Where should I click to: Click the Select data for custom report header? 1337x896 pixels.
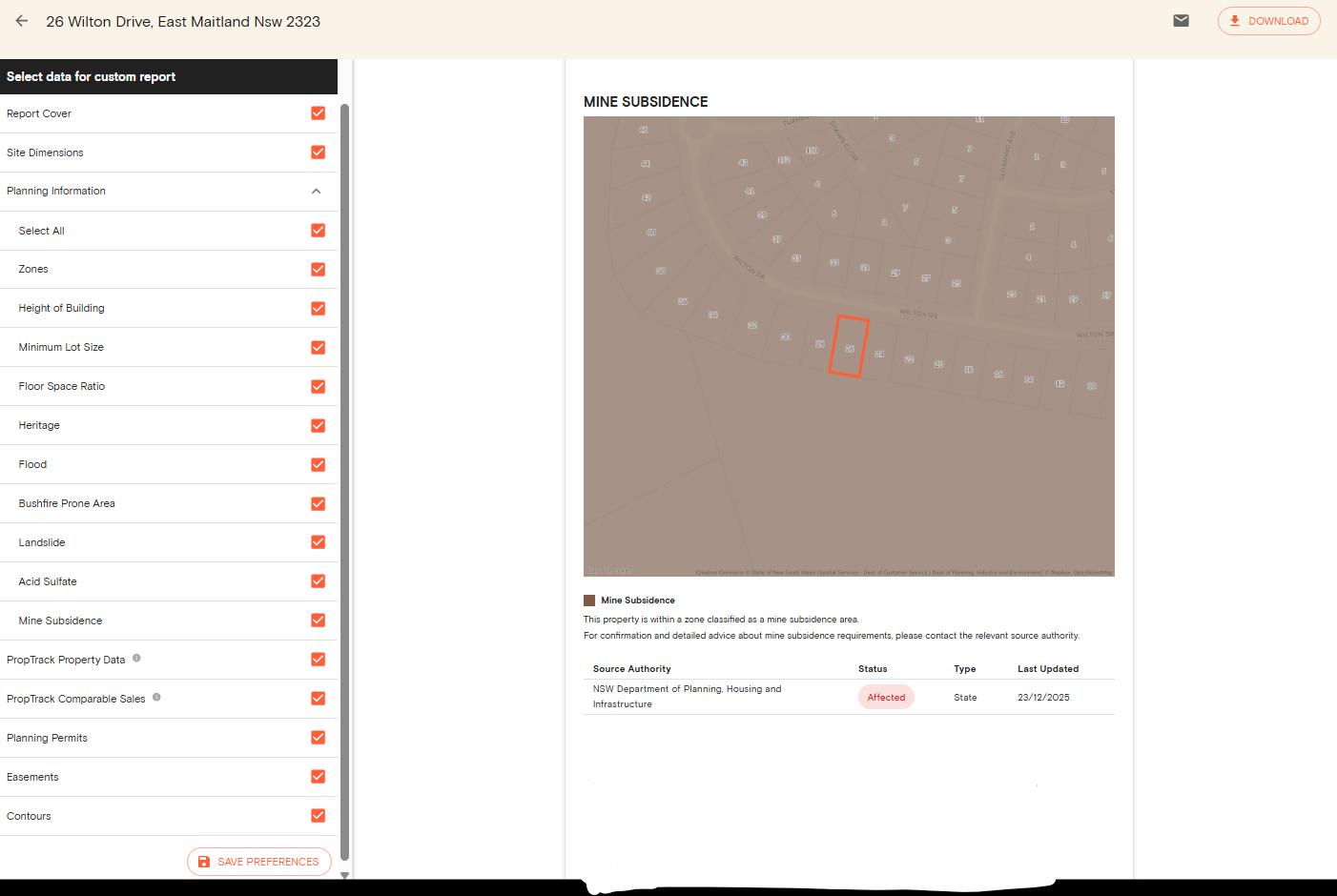[x=91, y=77]
